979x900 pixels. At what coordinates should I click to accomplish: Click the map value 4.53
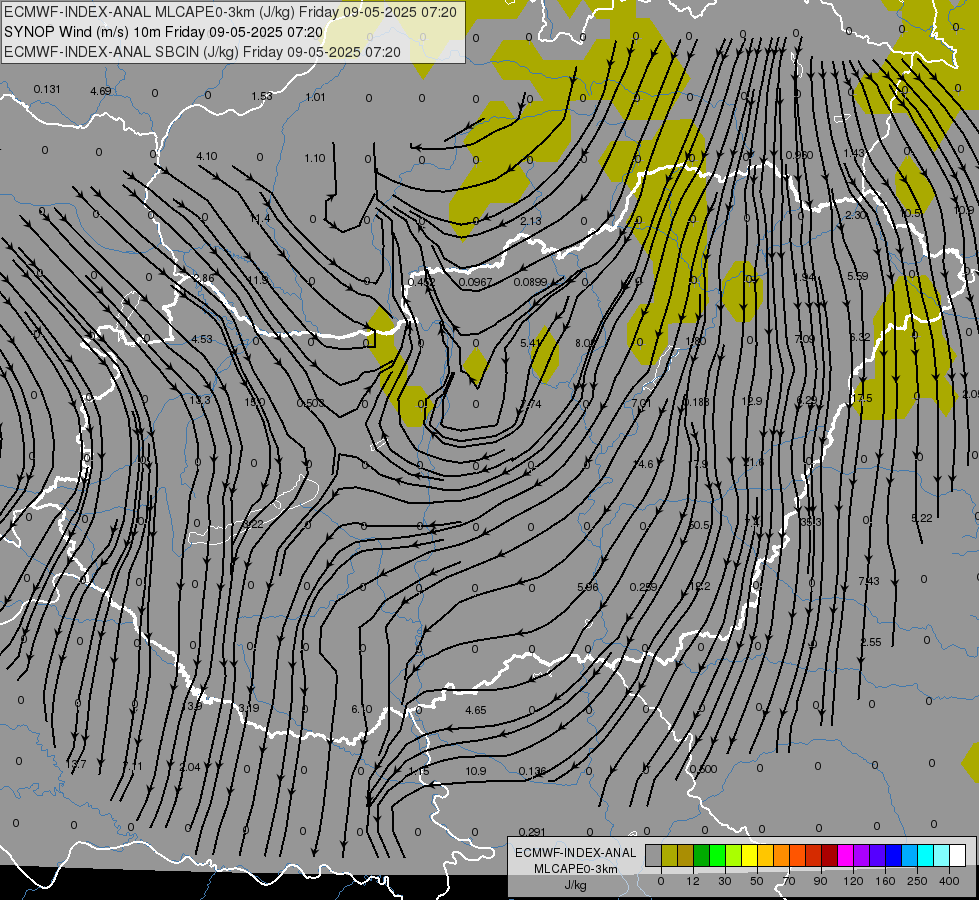click(x=202, y=339)
